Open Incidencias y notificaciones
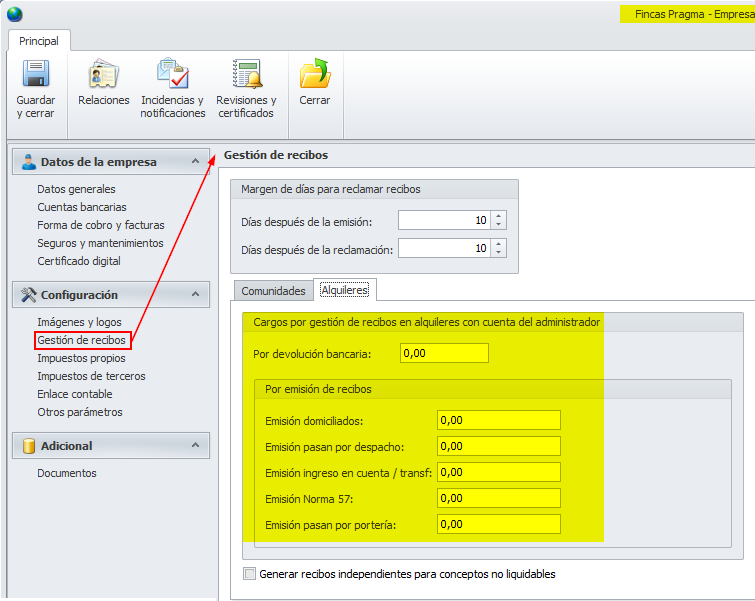 pos(173,75)
